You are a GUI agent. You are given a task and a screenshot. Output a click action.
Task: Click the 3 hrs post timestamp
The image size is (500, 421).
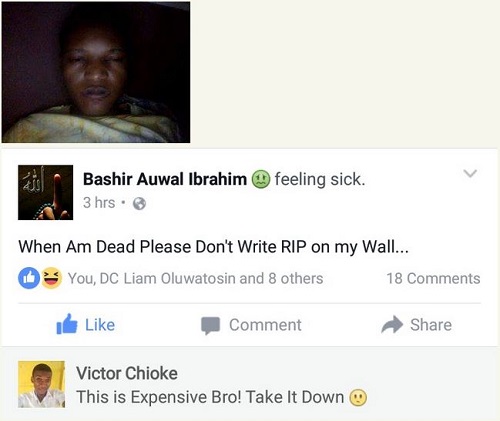(99, 203)
